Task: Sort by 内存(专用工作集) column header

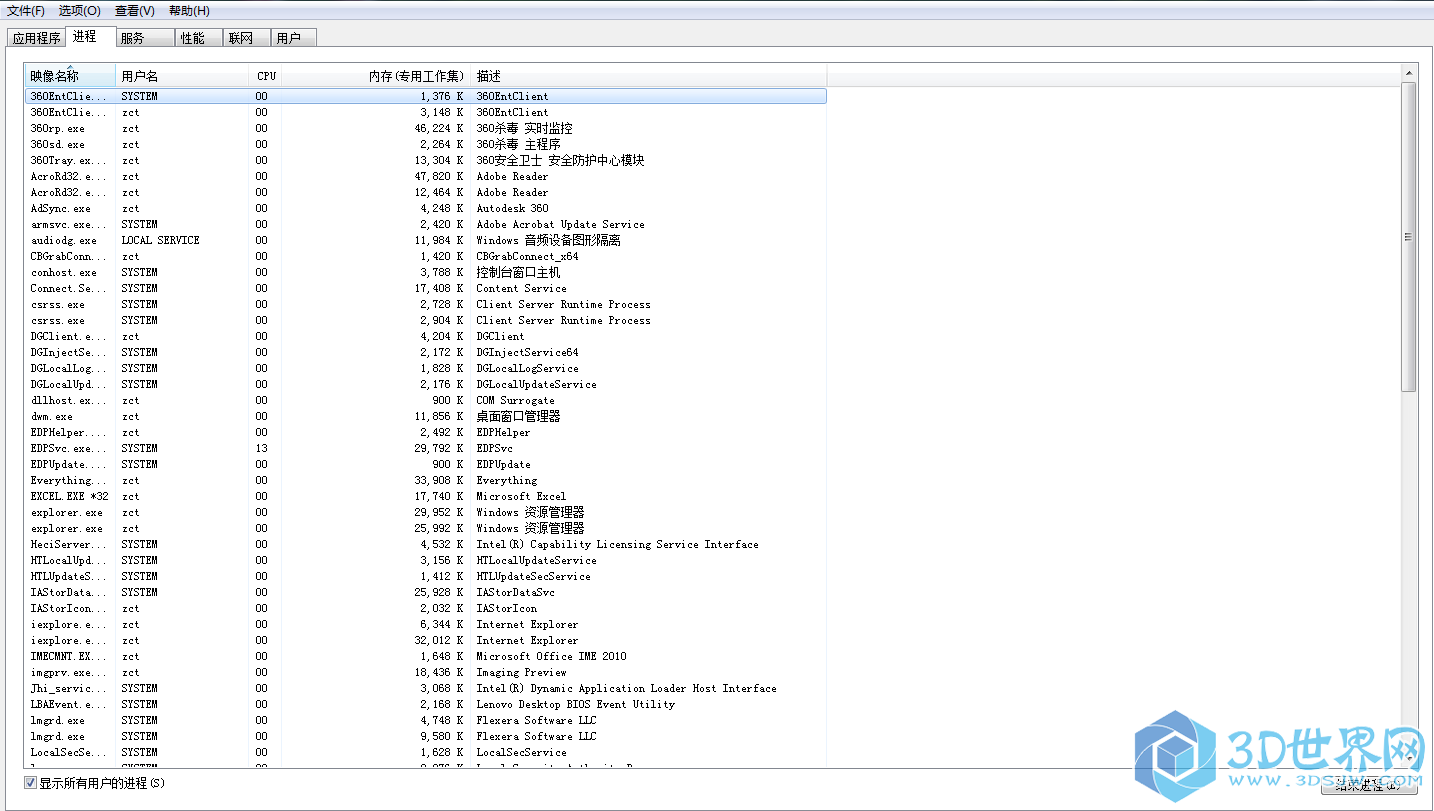Action: pos(376,76)
